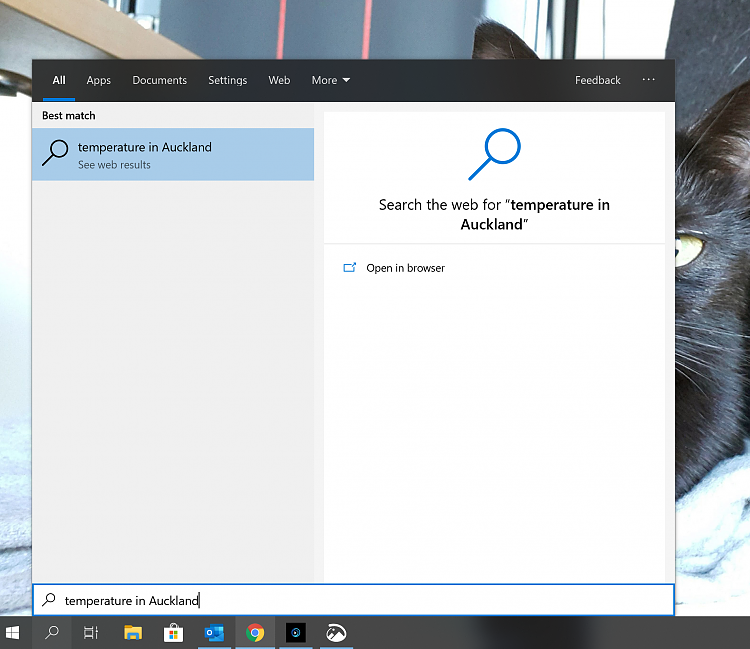This screenshot has height=649, width=750.
Task: Select the Web search tab
Action: pos(279,80)
